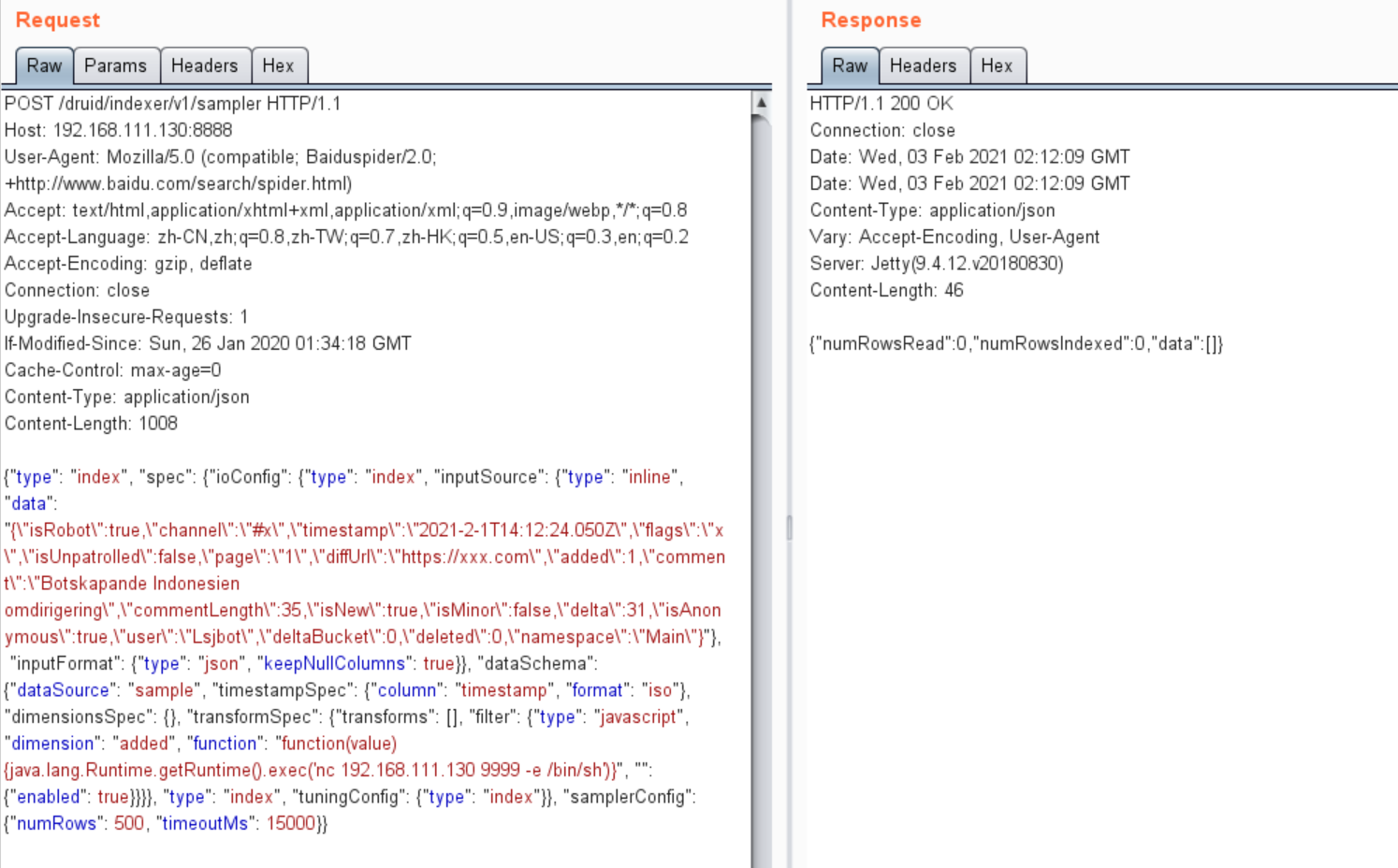Open the Request Params tab
Image resolution: width=1398 pixels, height=868 pixels.
[x=116, y=65]
